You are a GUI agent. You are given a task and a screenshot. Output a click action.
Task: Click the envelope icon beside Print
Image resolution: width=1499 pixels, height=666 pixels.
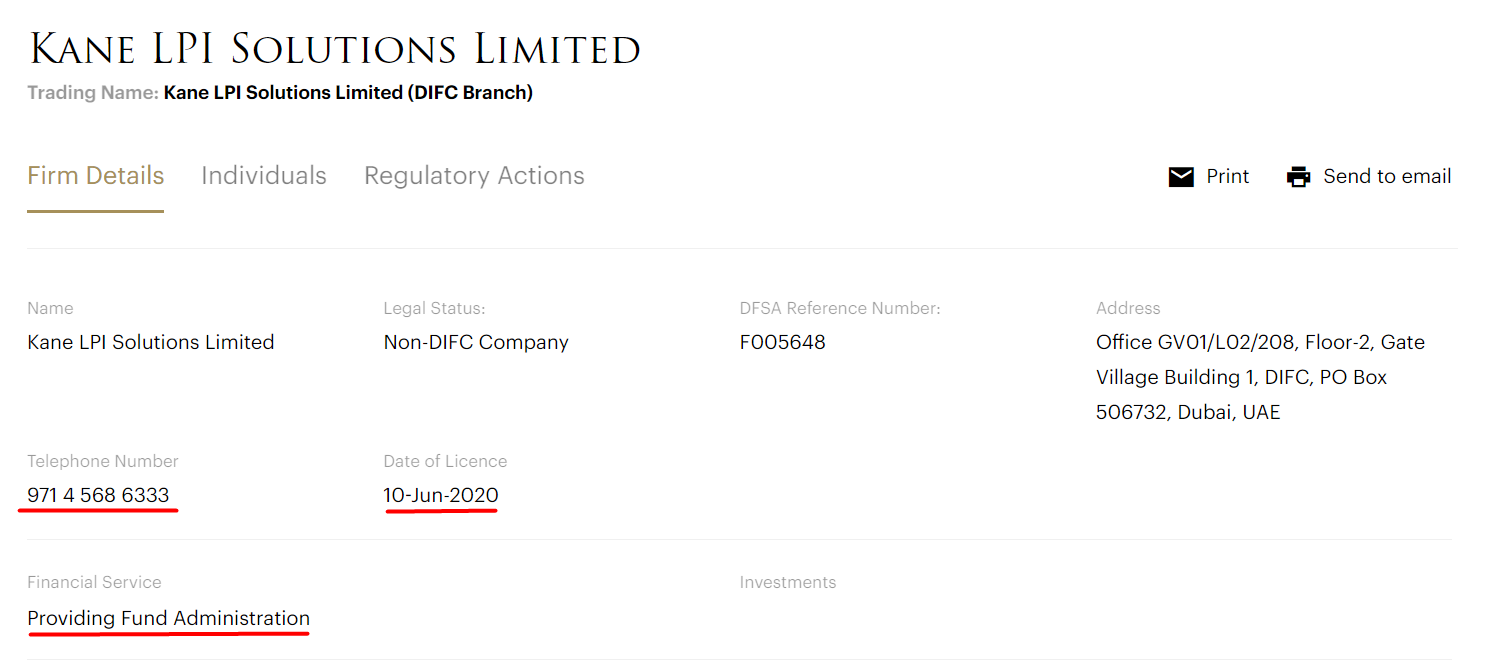pos(1181,177)
